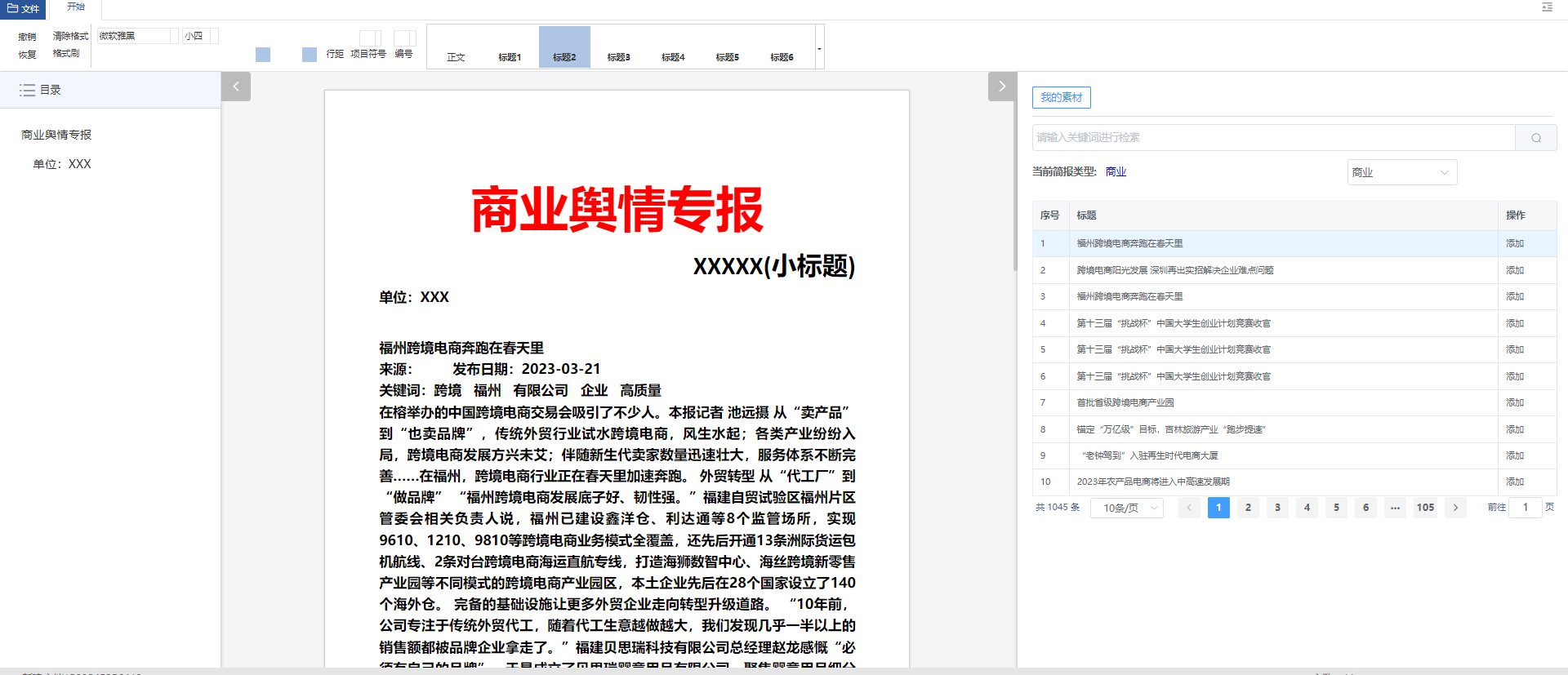Click the 目录 list icon
Screen dimensions: 1568x675
(x=27, y=90)
